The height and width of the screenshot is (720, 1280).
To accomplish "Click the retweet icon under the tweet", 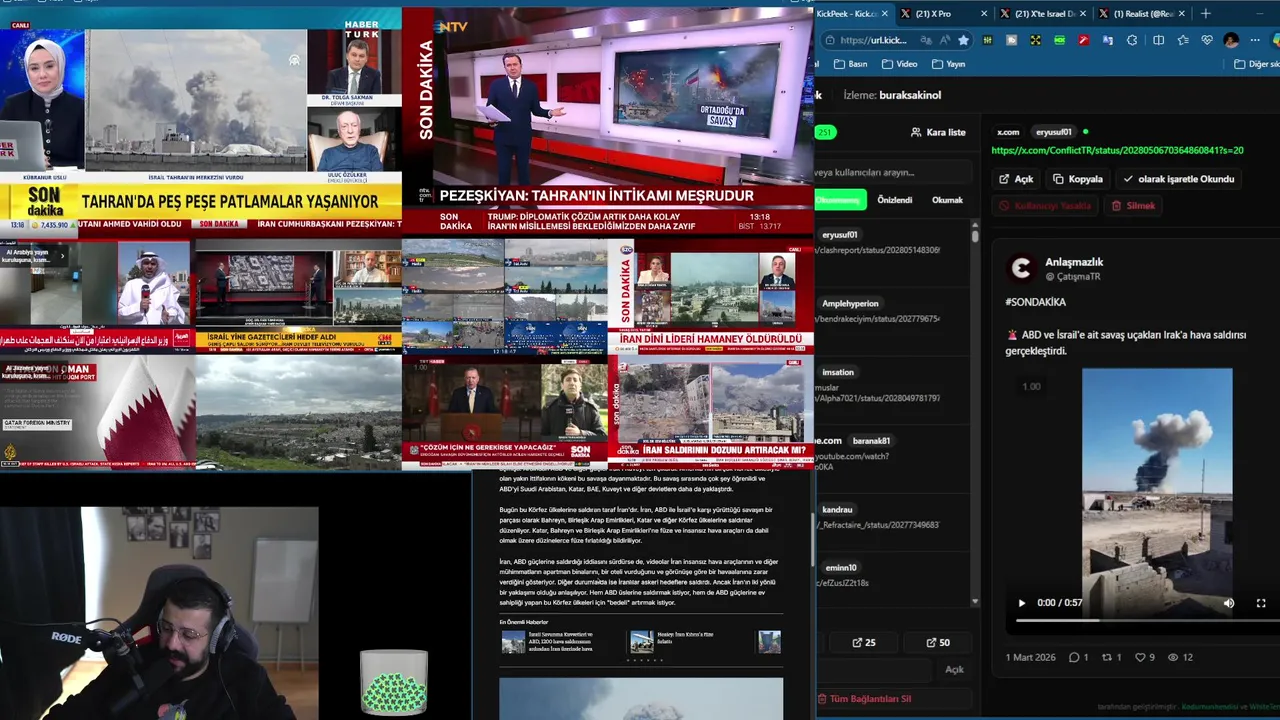I will [x=1106, y=657].
